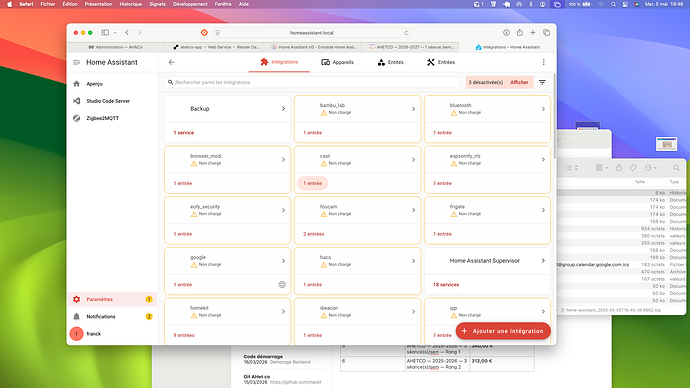Click the Finder tags icon
690x388 pixels.
[x=633, y=168]
